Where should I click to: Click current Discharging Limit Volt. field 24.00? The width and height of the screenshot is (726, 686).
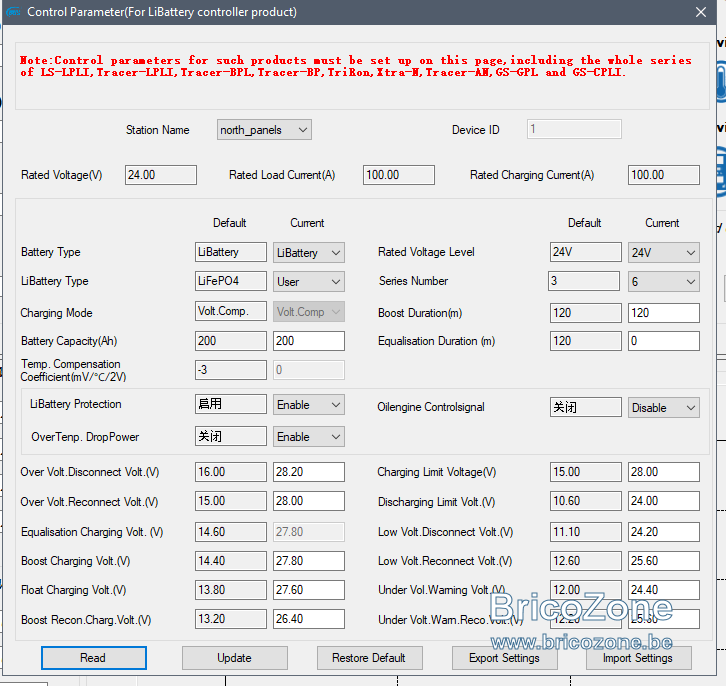point(663,501)
